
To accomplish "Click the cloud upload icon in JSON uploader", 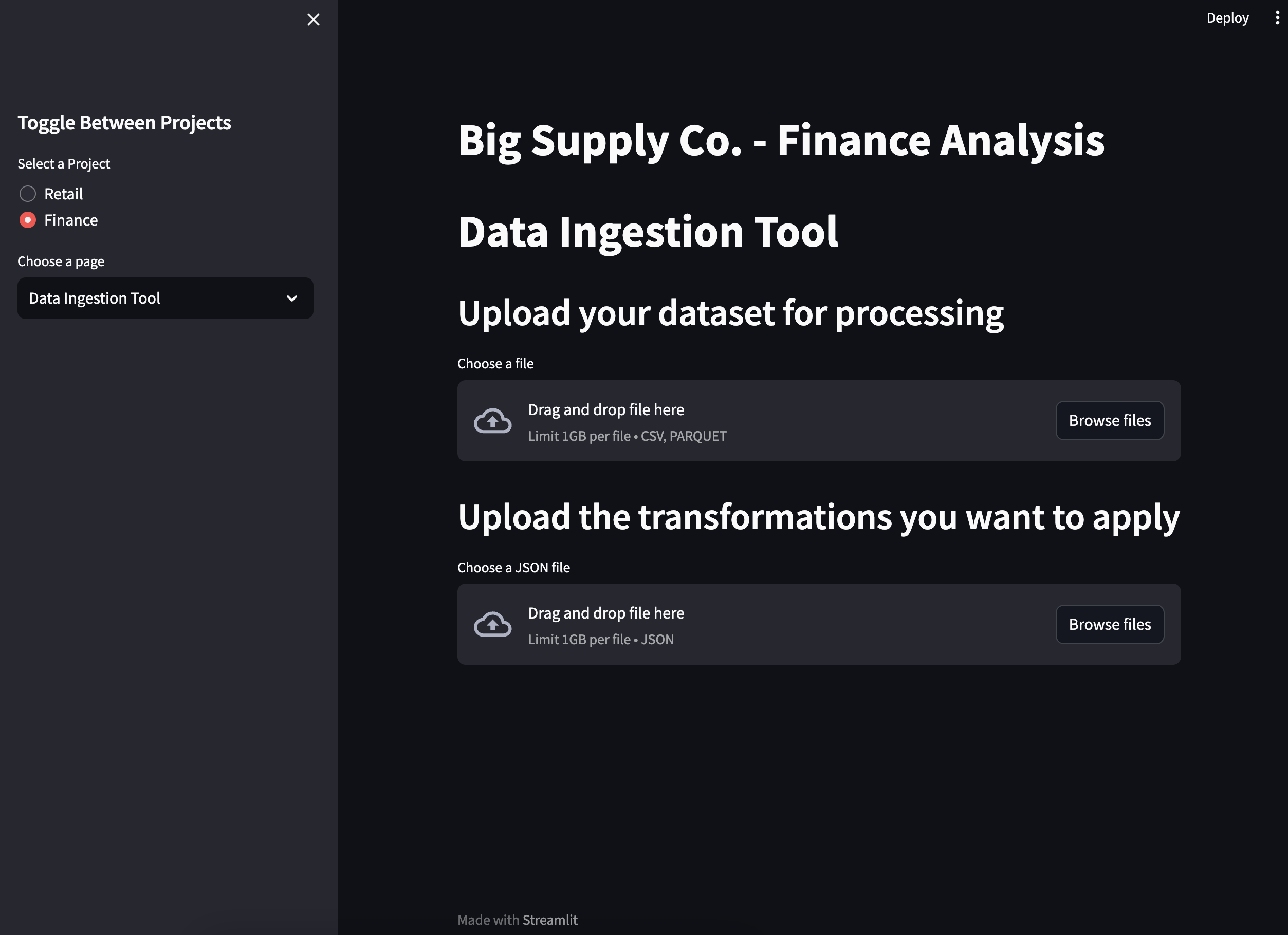I will pos(492,625).
